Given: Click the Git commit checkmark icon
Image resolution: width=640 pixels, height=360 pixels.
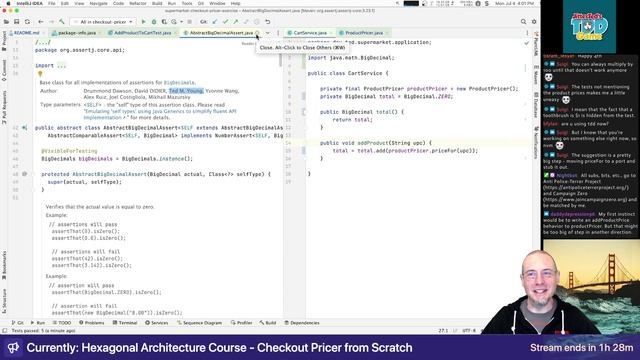Looking at the screenshot, I should tap(225, 22).
